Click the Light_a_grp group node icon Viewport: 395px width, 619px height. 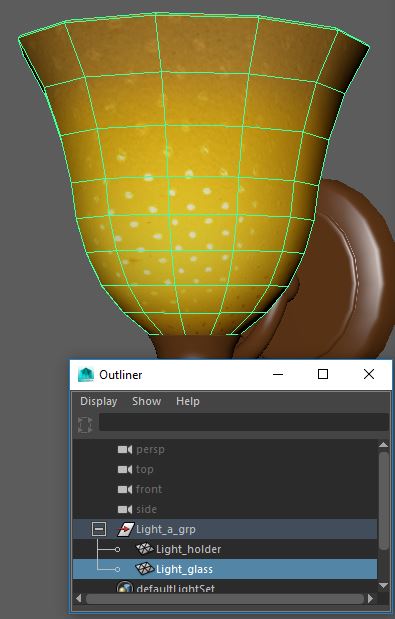(x=125, y=529)
